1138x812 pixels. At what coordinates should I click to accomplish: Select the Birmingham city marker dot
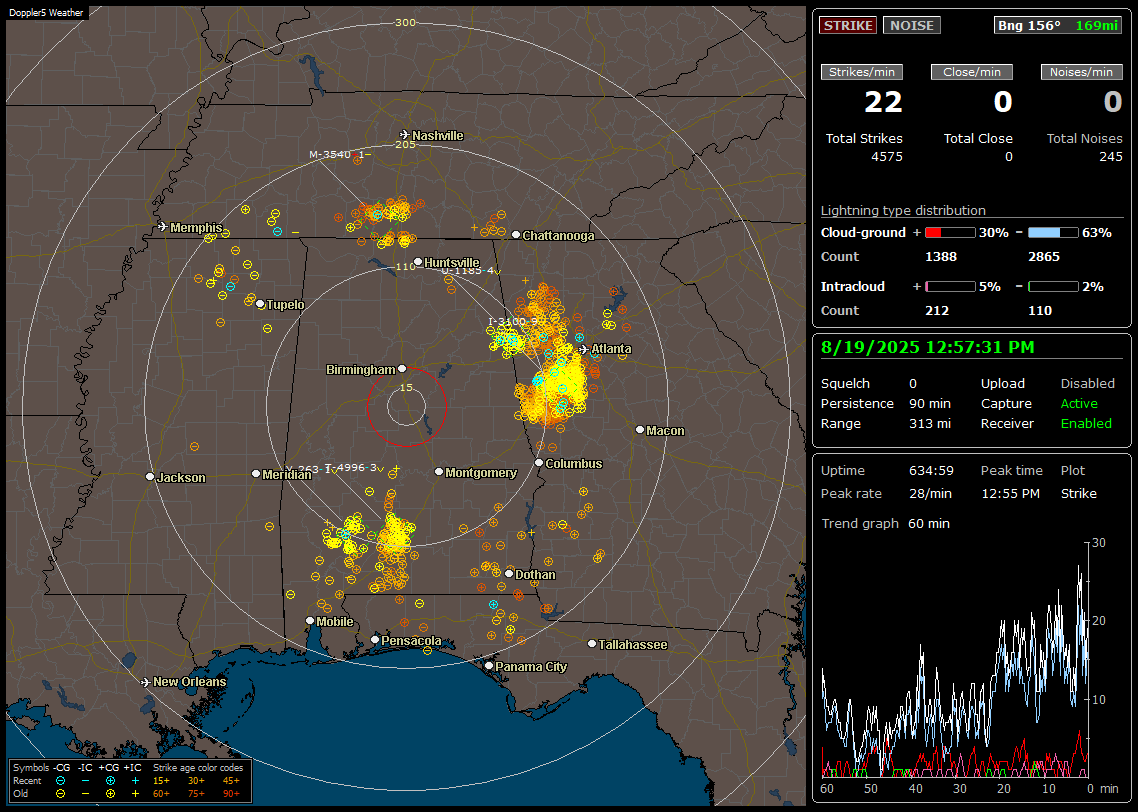pos(402,369)
